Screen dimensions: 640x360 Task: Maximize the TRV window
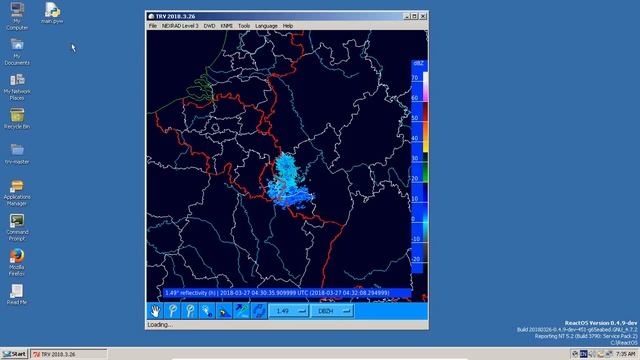pyautogui.click(x=414, y=16)
